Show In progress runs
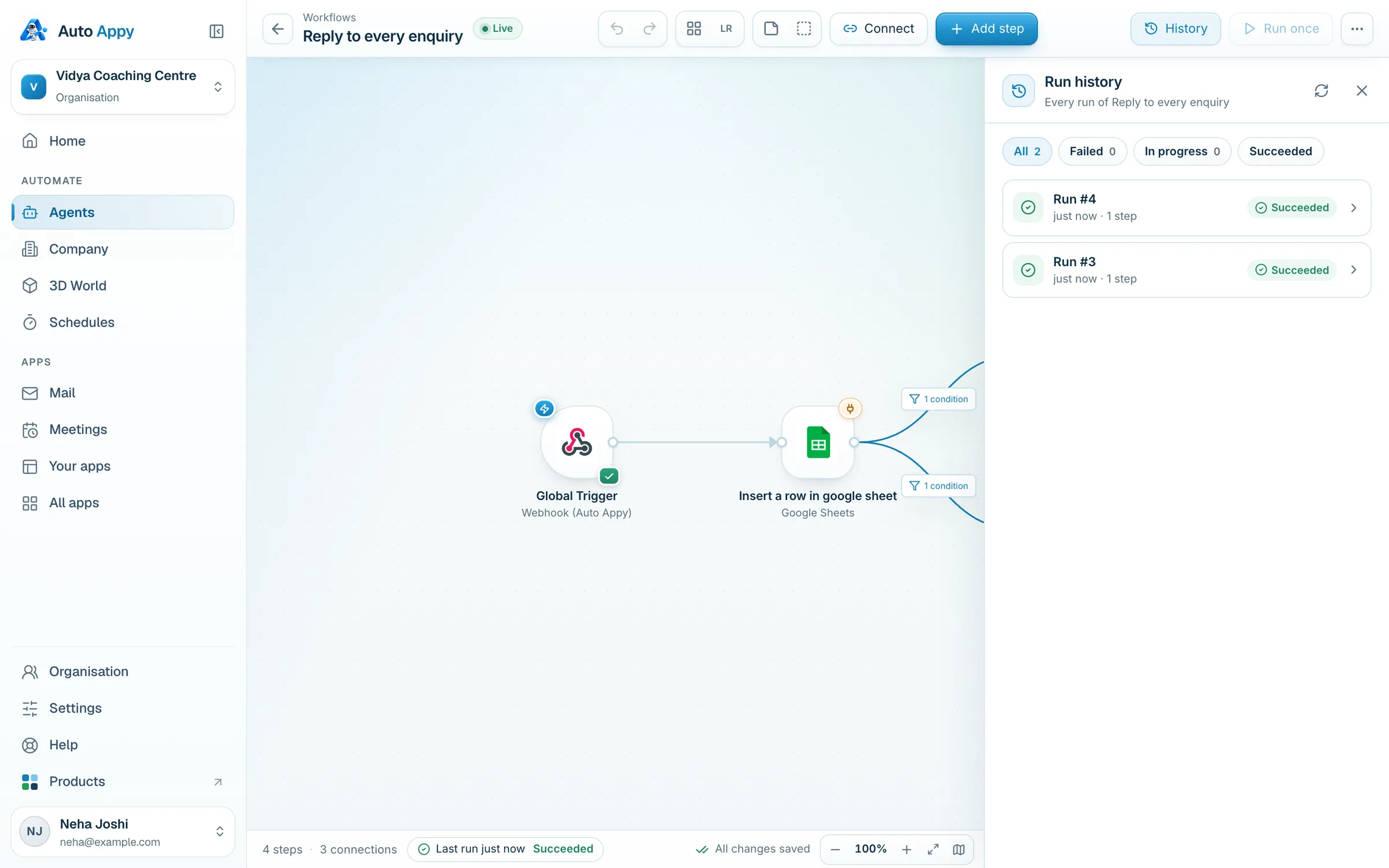 [x=1182, y=151]
